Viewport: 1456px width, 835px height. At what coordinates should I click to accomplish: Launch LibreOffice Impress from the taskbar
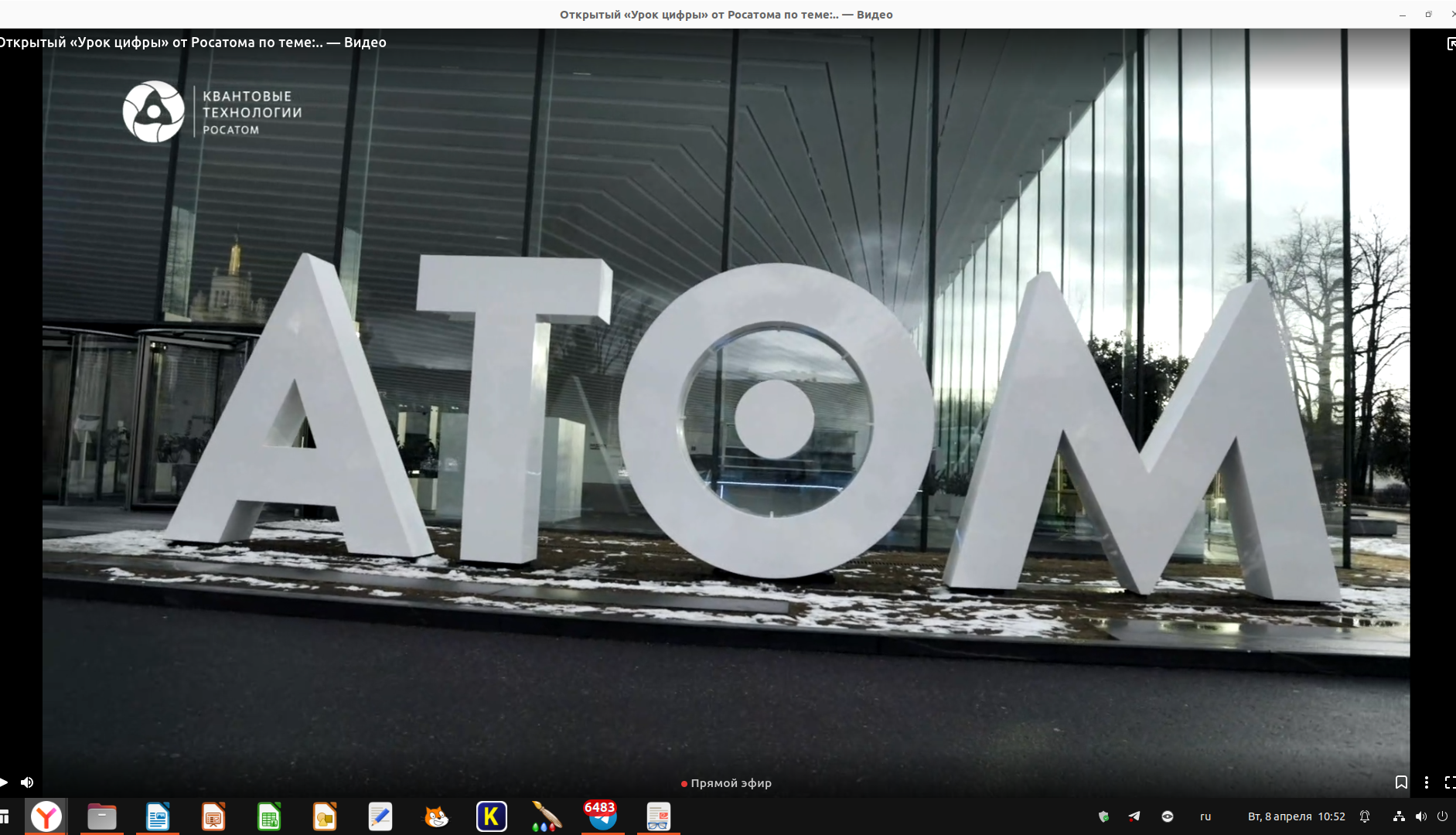click(213, 816)
